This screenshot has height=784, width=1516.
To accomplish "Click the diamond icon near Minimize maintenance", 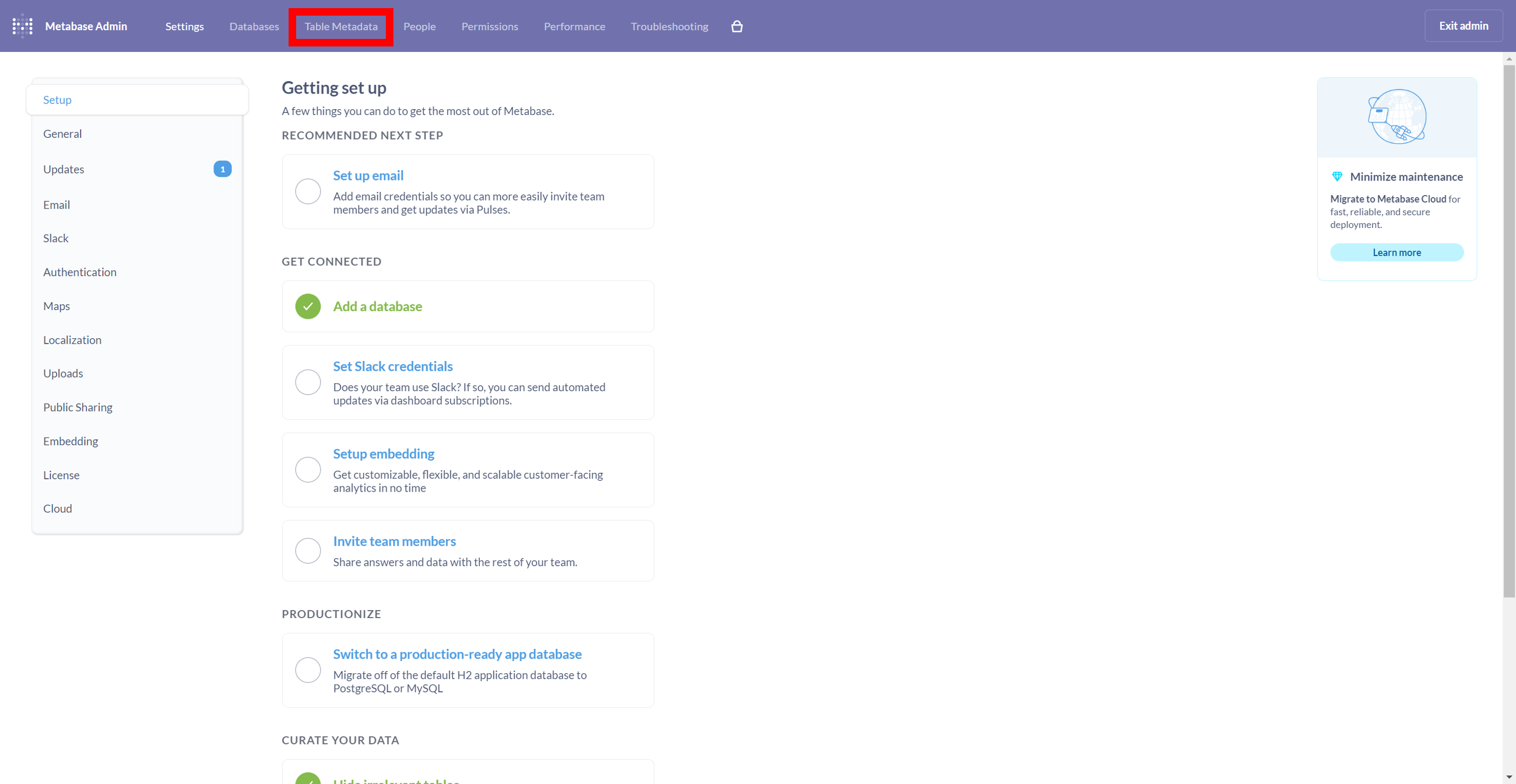I will point(1337,177).
